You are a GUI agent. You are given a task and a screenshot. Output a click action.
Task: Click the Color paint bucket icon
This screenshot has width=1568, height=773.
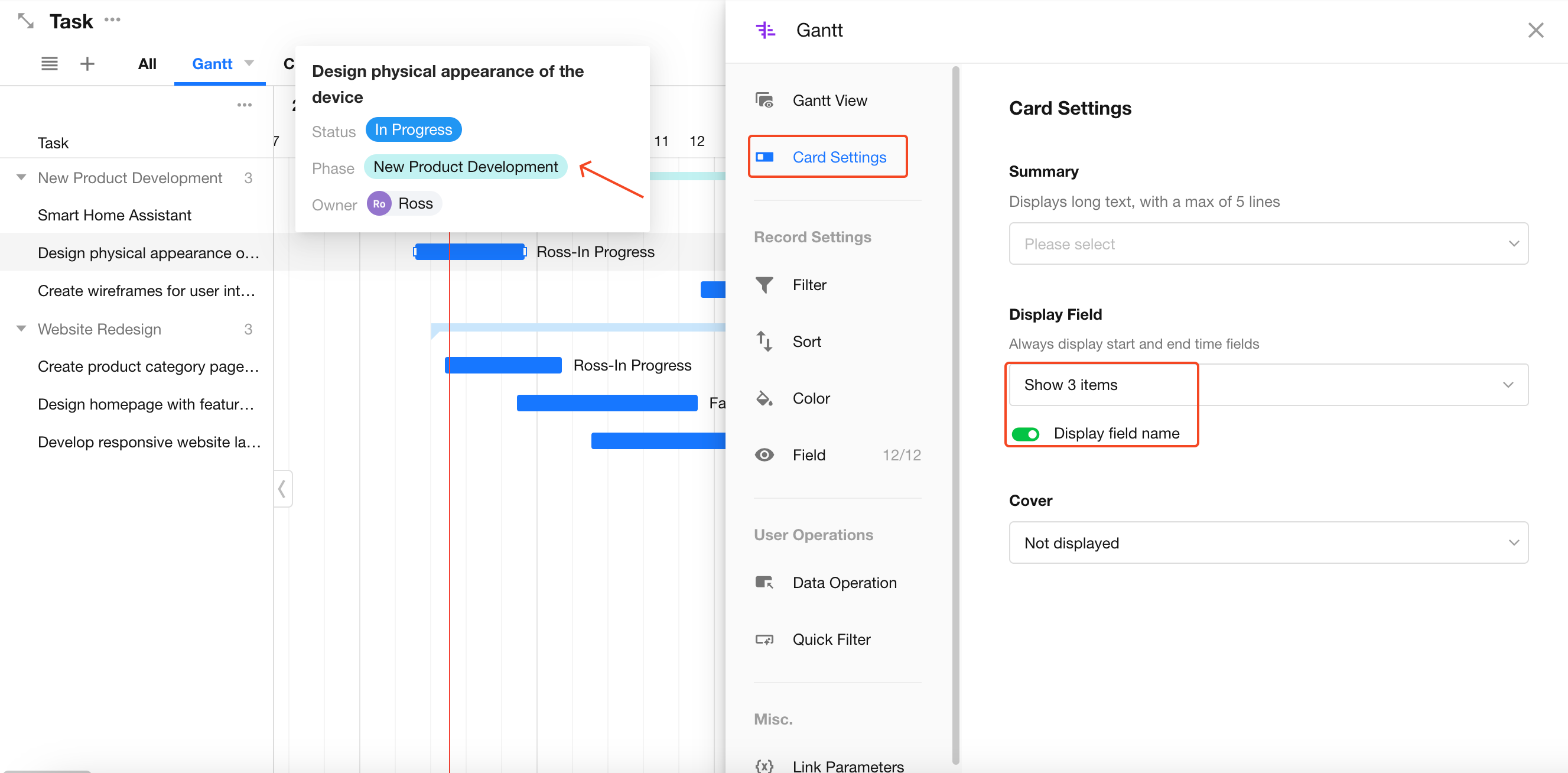(x=765, y=398)
